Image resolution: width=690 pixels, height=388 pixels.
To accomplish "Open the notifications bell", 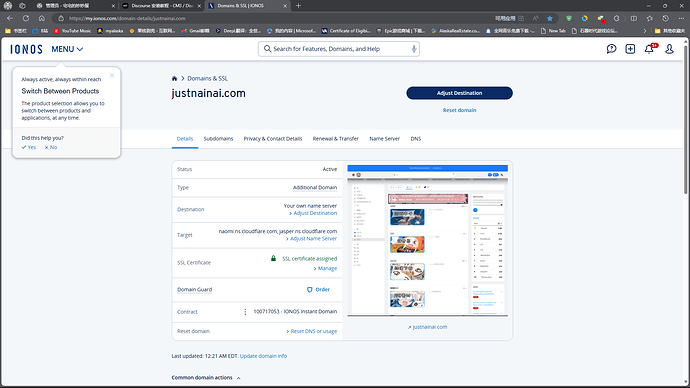I will [649, 49].
